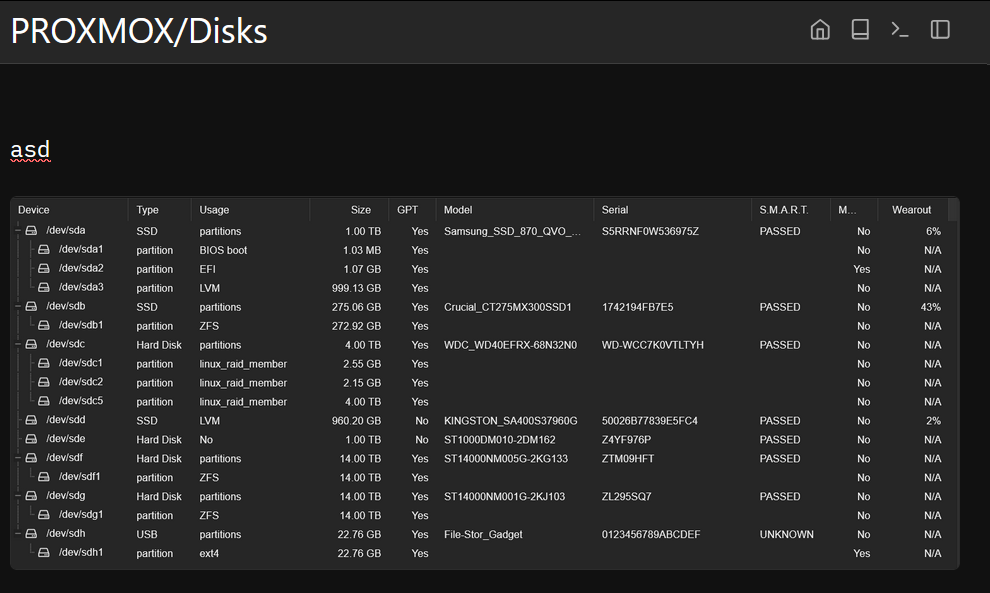The height and width of the screenshot is (593, 990).
Task: Toggle the sidebar panel icon
Action: pyautogui.click(x=940, y=30)
